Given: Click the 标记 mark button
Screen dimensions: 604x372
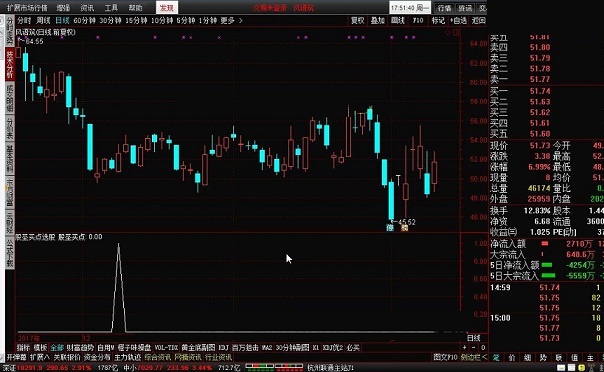Looking at the screenshot, I should click(x=438, y=20).
